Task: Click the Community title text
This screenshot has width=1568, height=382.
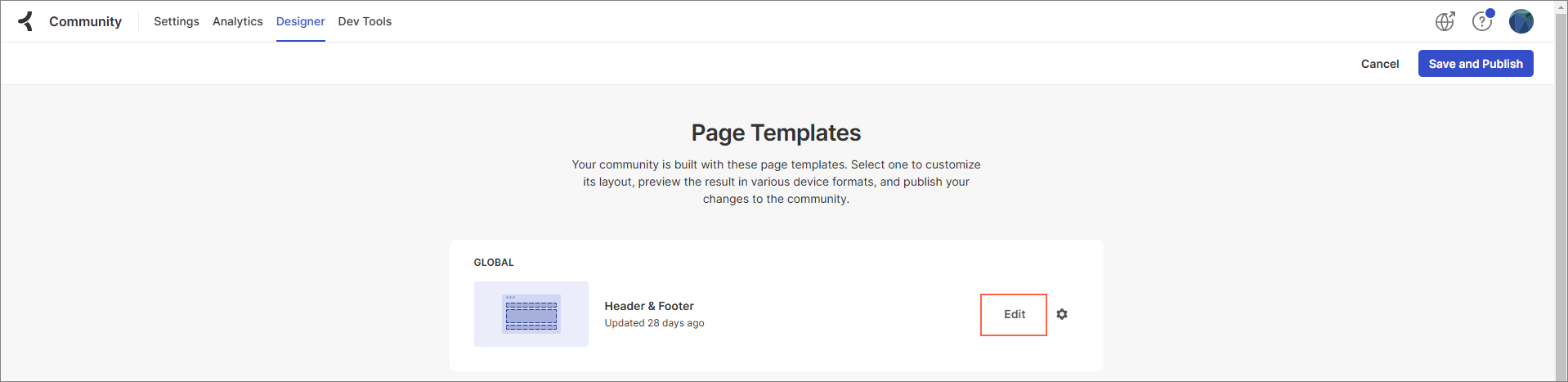Action: click(x=85, y=21)
